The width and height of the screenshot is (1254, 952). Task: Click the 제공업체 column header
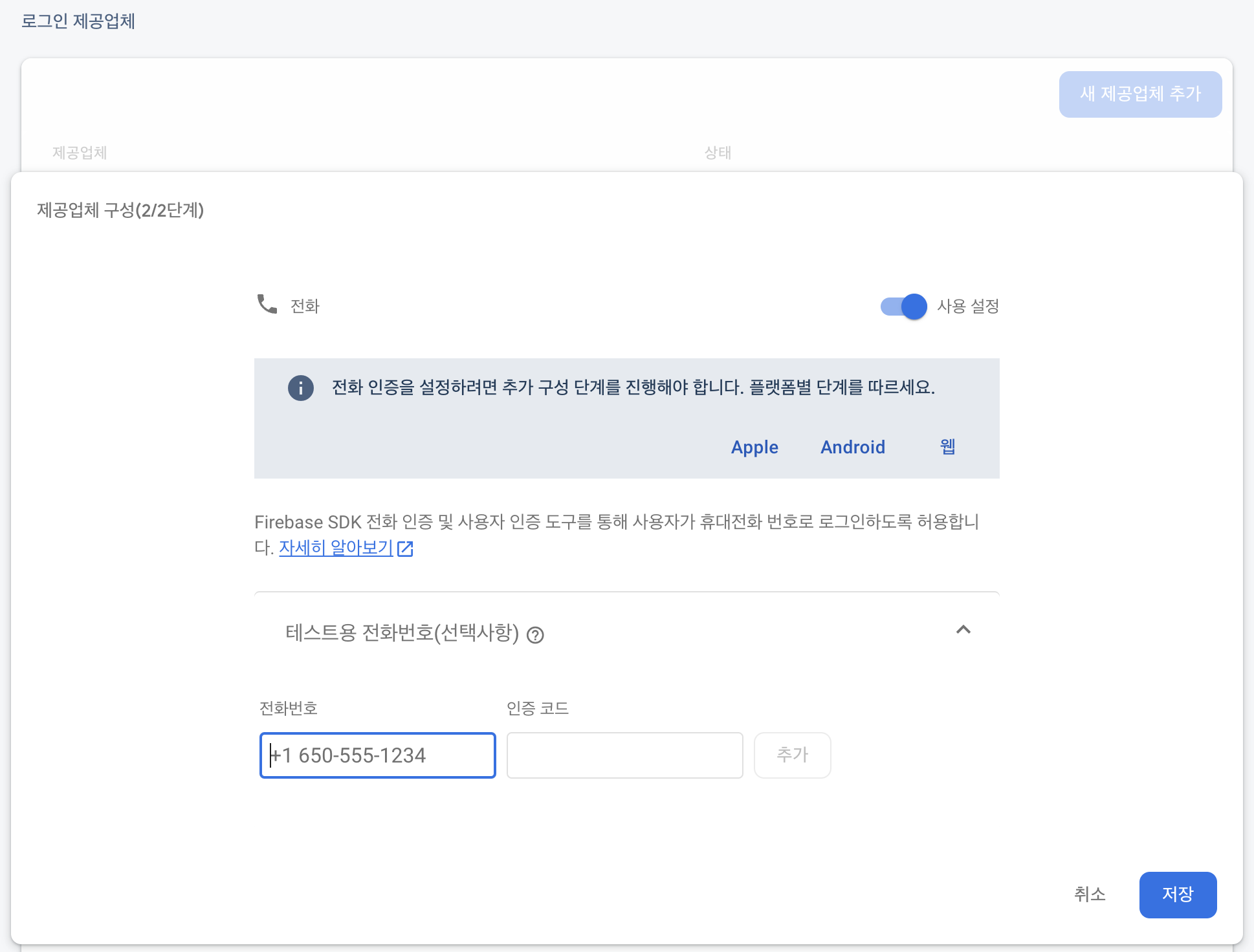[x=80, y=153]
